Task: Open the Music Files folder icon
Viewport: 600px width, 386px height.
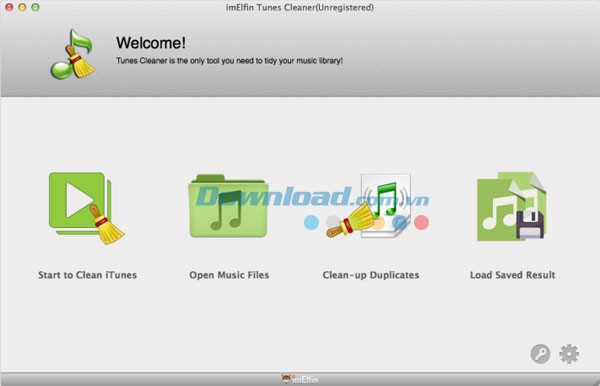Action: pyautogui.click(x=228, y=206)
